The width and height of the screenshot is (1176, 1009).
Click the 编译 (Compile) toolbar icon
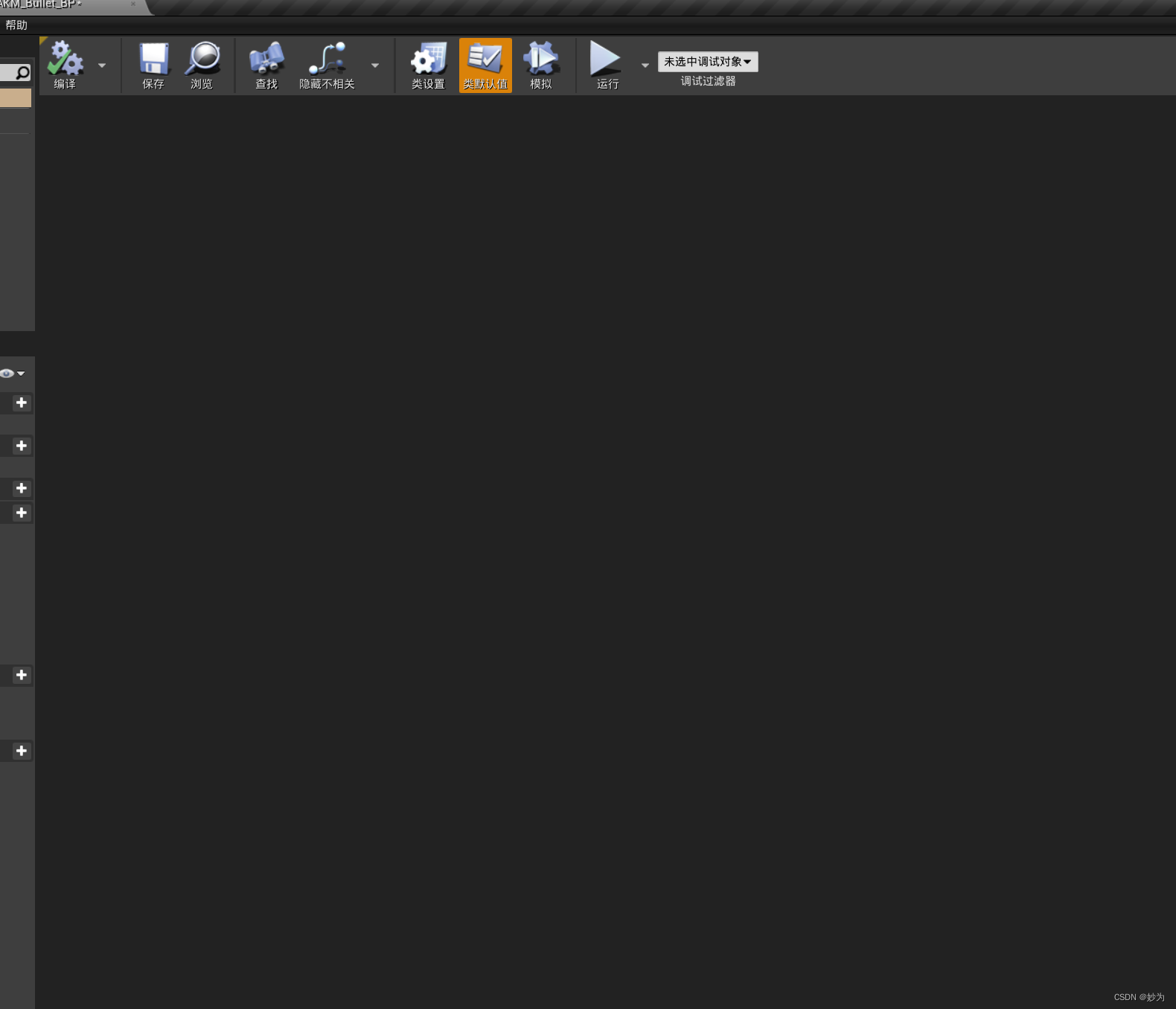pos(65,65)
